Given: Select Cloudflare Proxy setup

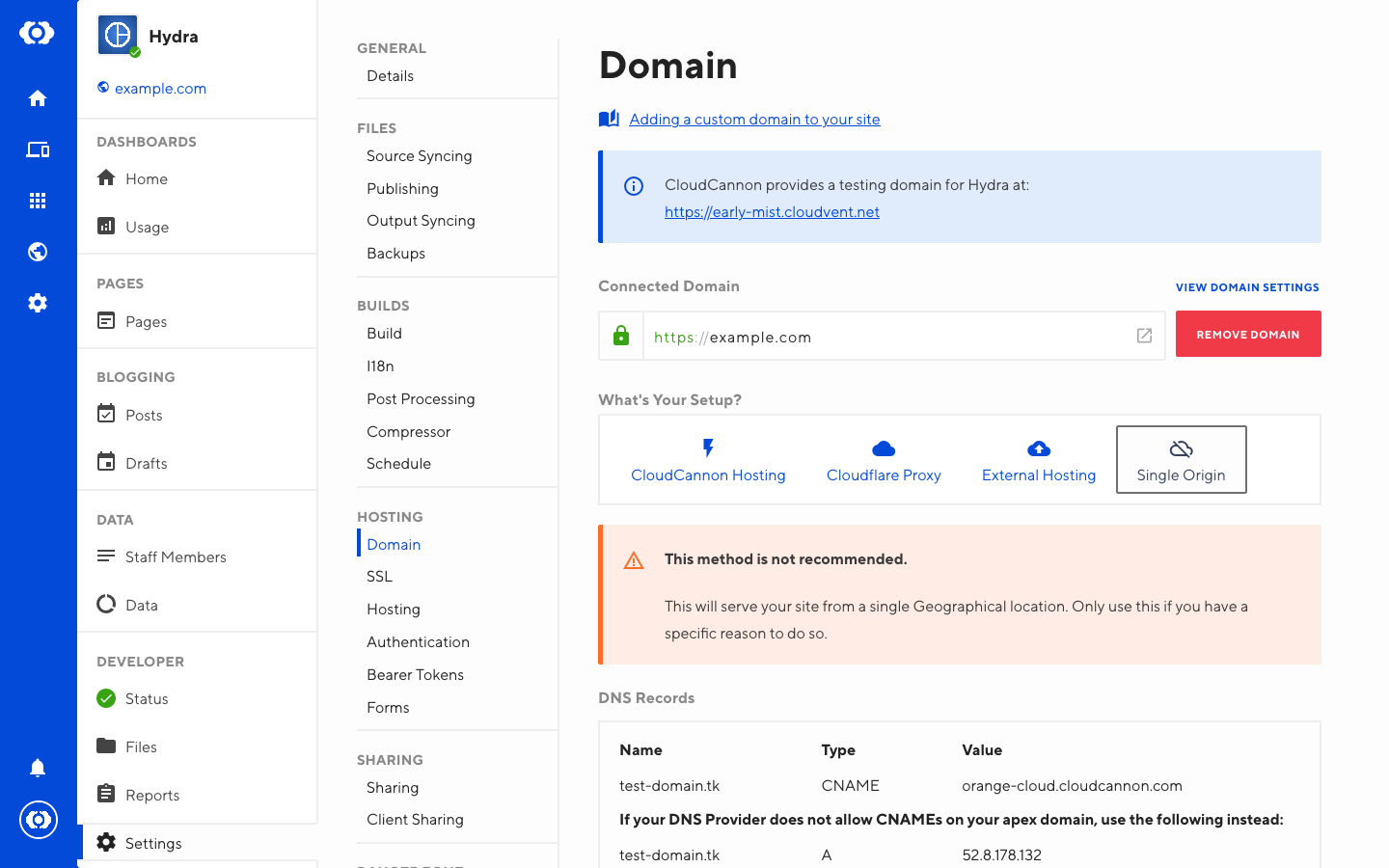Looking at the screenshot, I should pyautogui.click(x=884, y=460).
